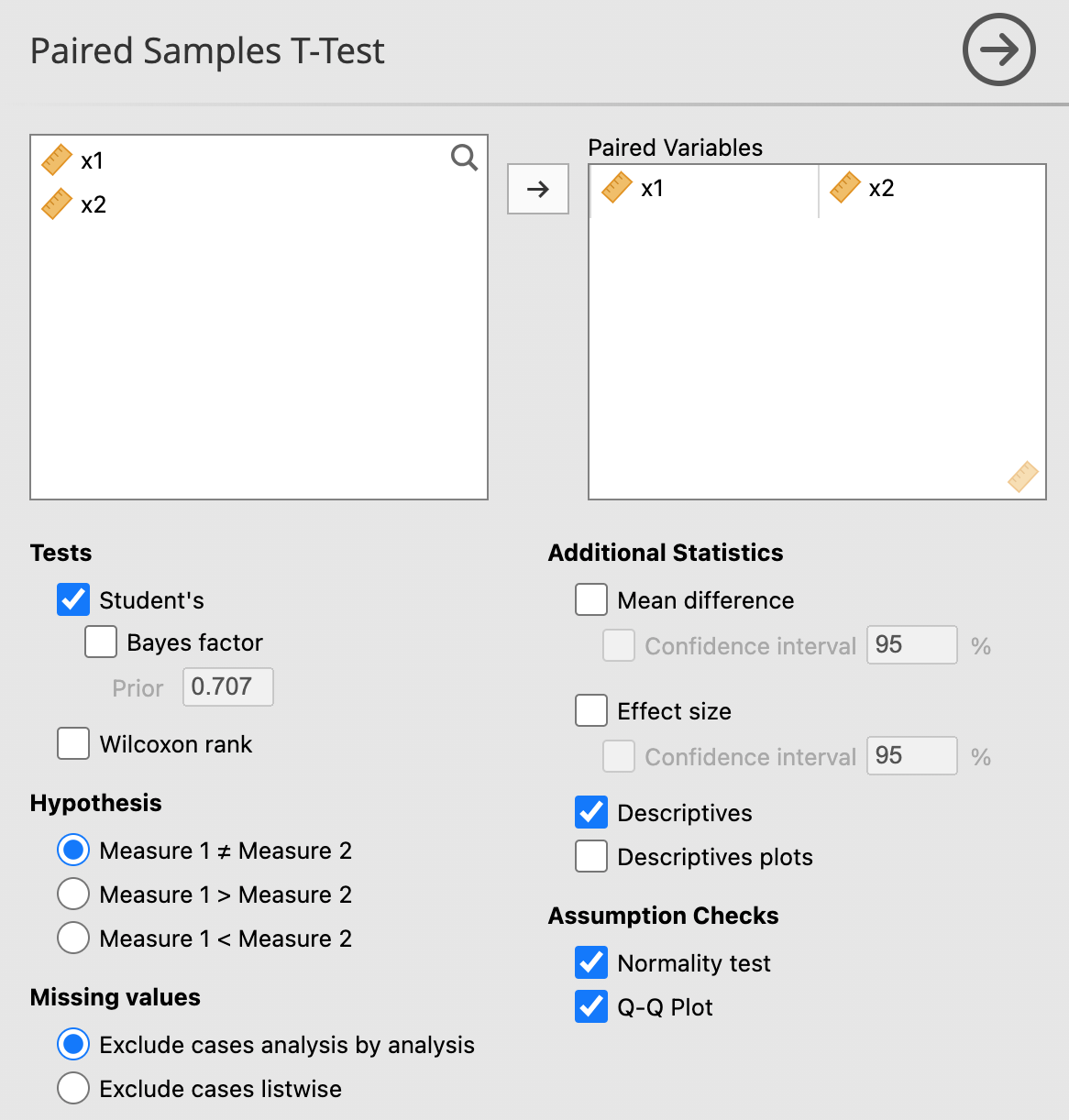Click the confidence interval percentage field

coord(911,645)
